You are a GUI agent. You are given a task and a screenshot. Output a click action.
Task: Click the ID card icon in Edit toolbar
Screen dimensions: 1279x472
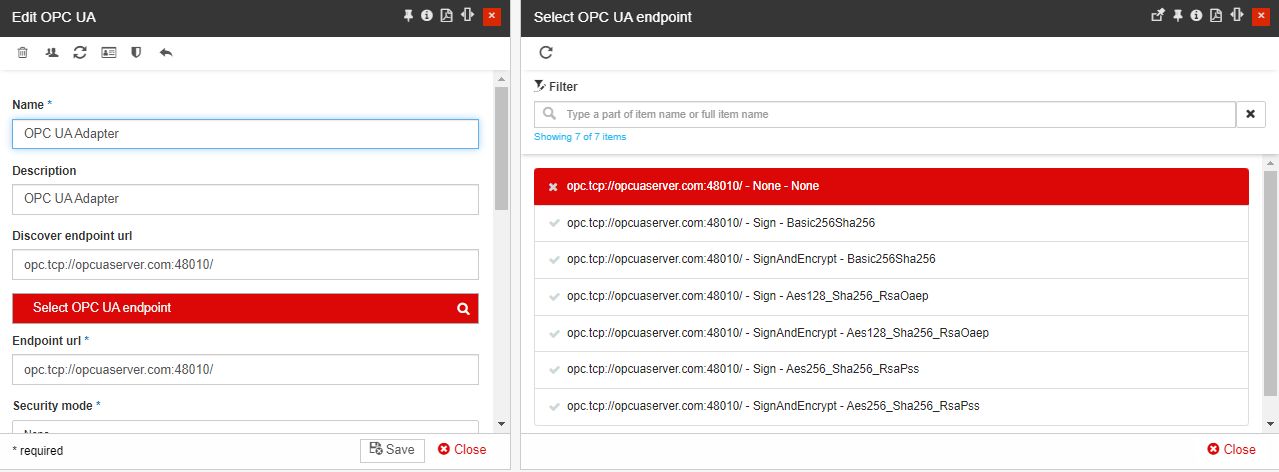pos(108,52)
